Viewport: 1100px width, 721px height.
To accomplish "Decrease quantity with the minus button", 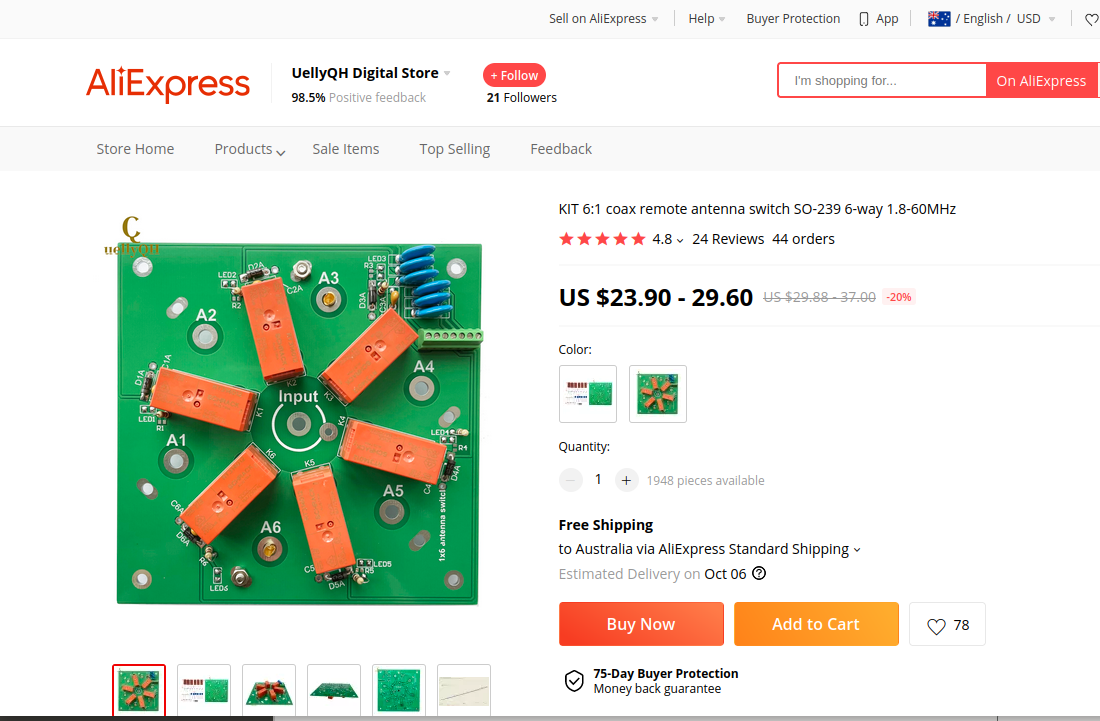I will point(571,480).
